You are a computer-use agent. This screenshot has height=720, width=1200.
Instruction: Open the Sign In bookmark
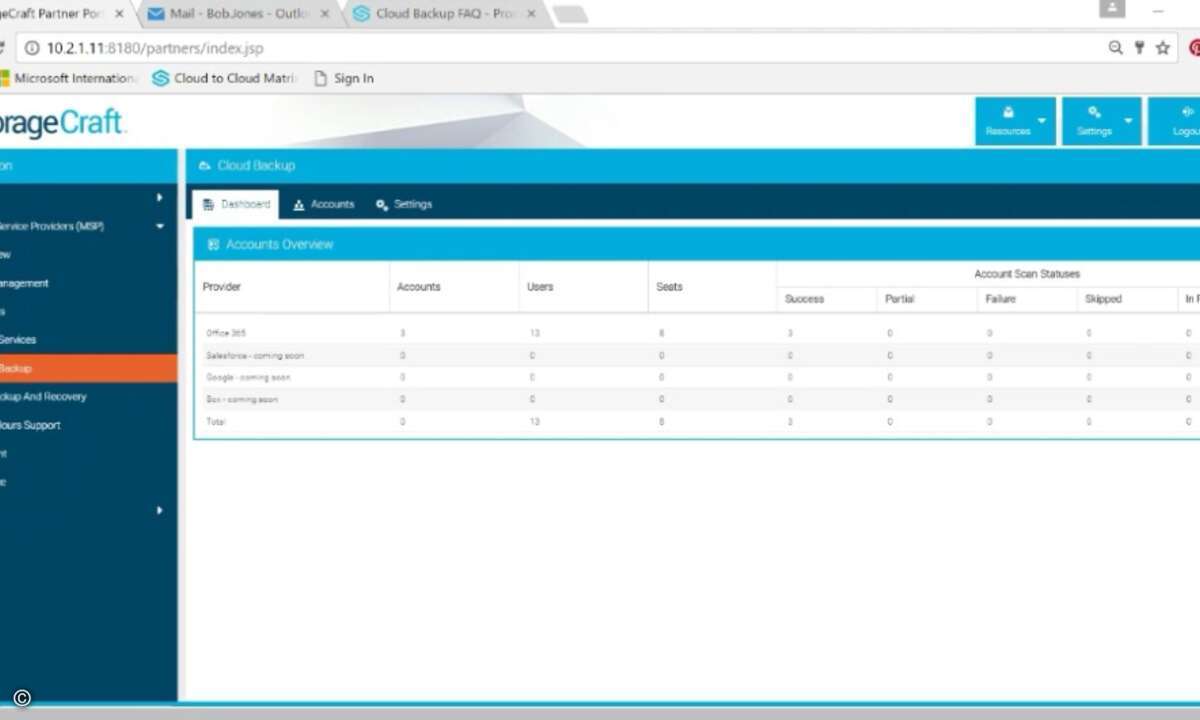[x=344, y=78]
